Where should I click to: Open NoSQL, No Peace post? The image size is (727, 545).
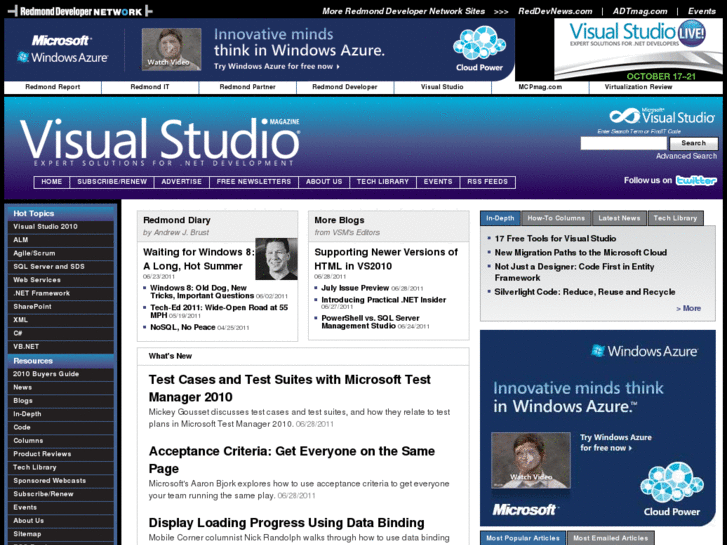click(x=183, y=327)
